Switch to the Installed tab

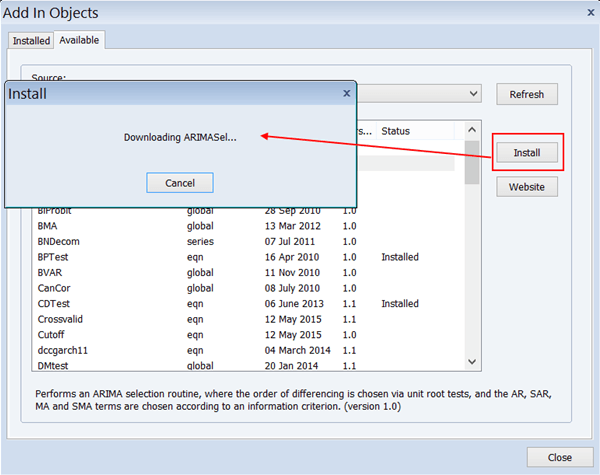tap(31, 40)
